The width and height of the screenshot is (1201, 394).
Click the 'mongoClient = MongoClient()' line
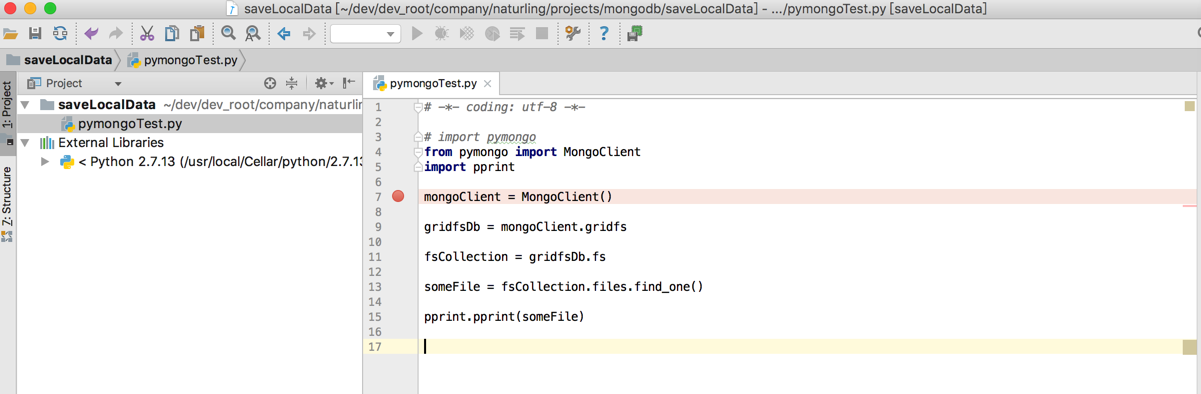click(518, 197)
